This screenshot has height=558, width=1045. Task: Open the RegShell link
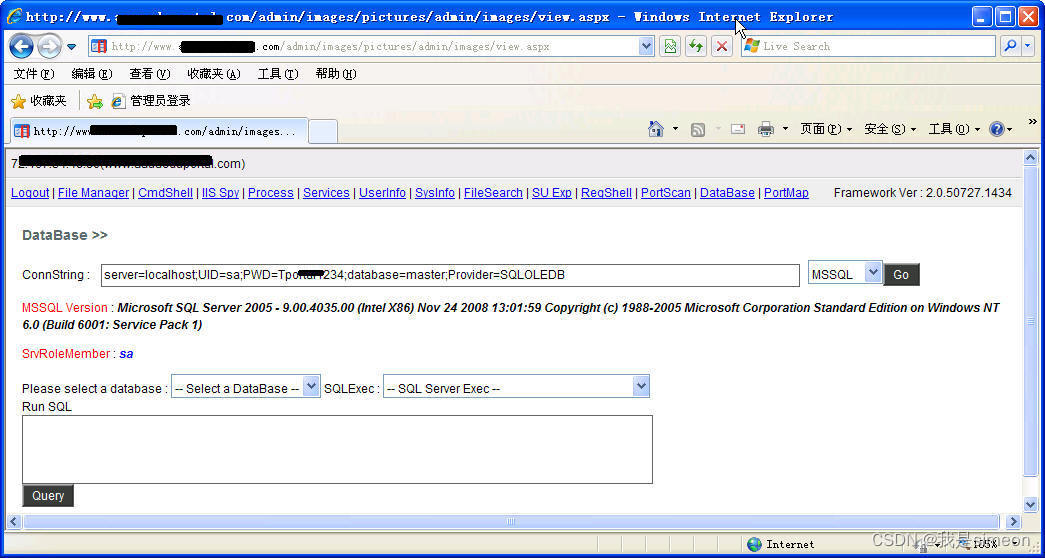point(606,193)
